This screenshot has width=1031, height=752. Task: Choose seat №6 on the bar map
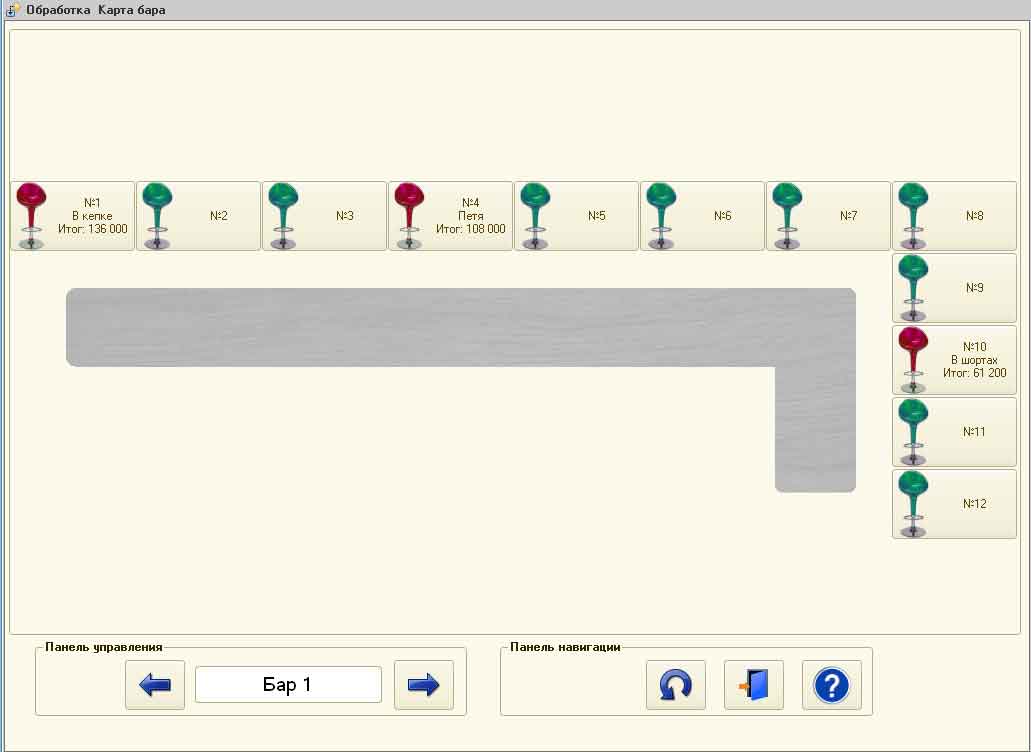702,216
